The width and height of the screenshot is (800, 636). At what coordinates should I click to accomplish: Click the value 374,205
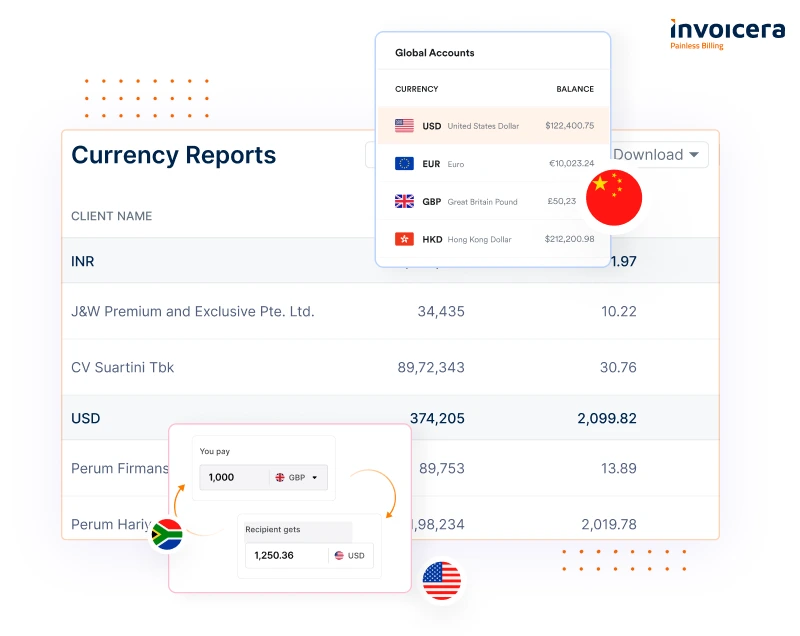click(437, 418)
